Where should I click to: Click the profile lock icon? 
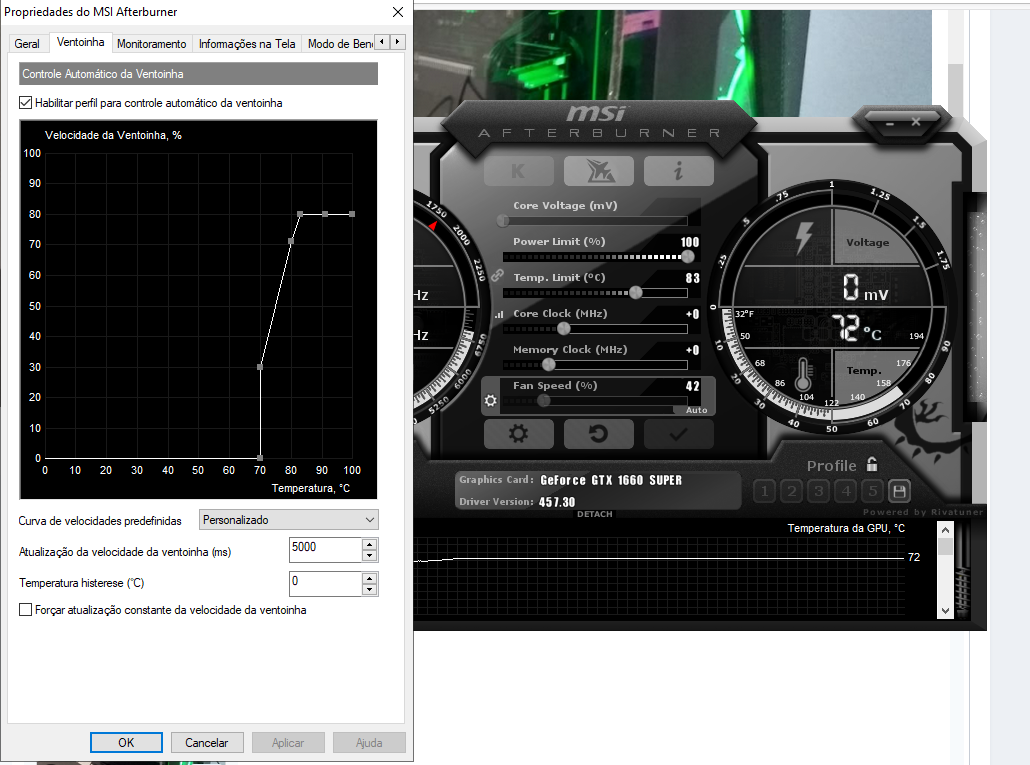click(872, 464)
